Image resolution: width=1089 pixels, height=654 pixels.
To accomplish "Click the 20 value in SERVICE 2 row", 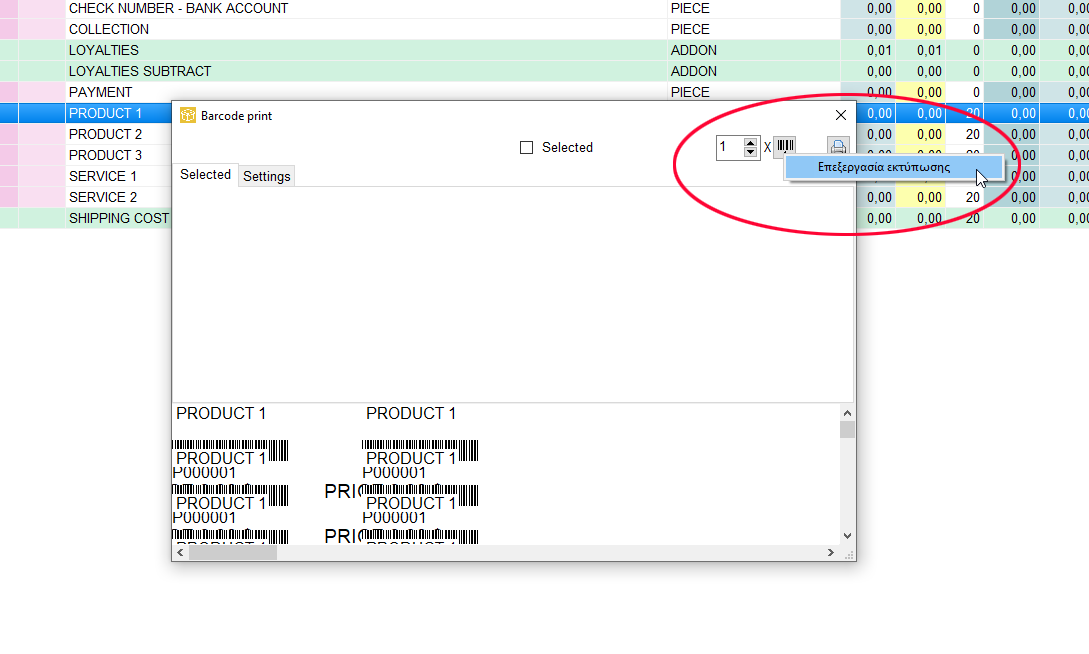I will (972, 197).
